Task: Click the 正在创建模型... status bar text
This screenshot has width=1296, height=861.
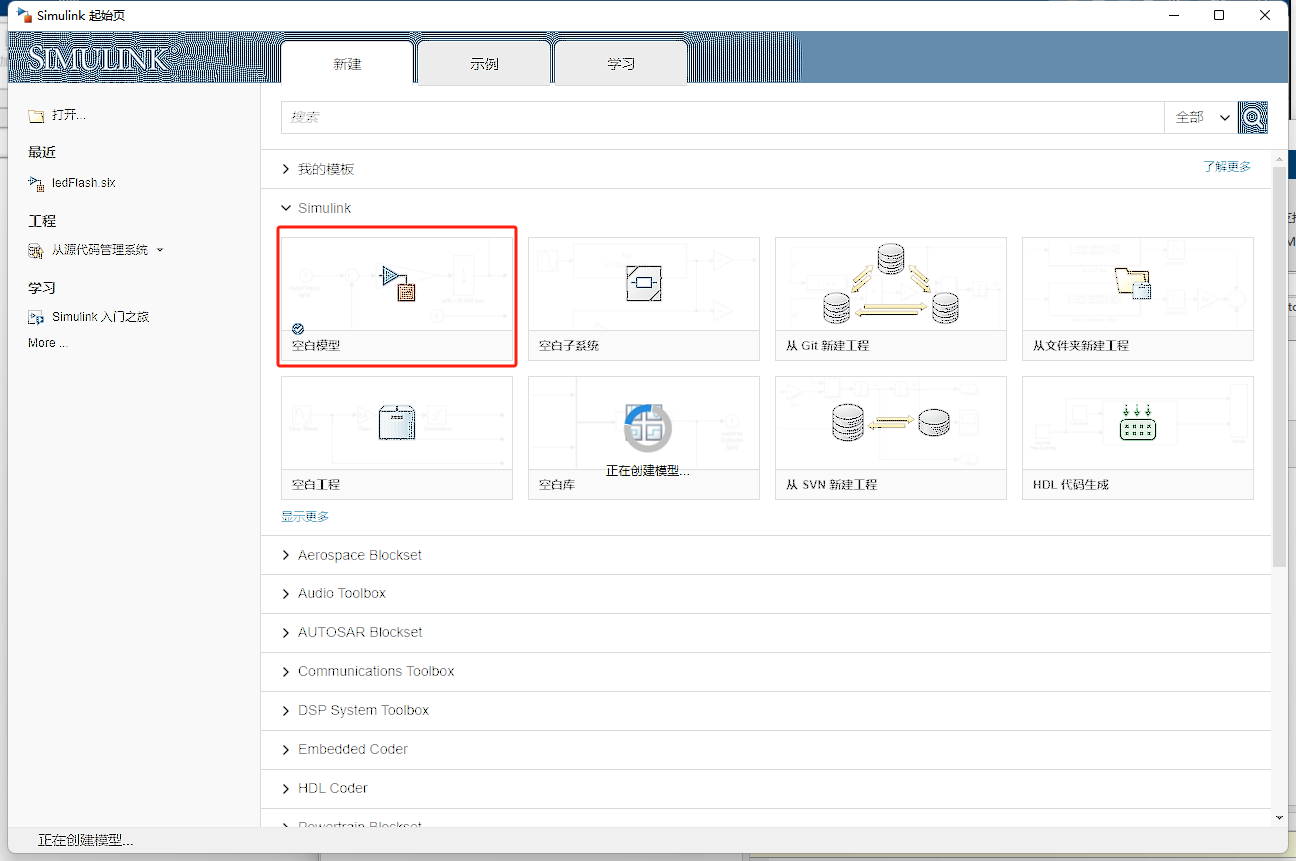Action: [85, 841]
